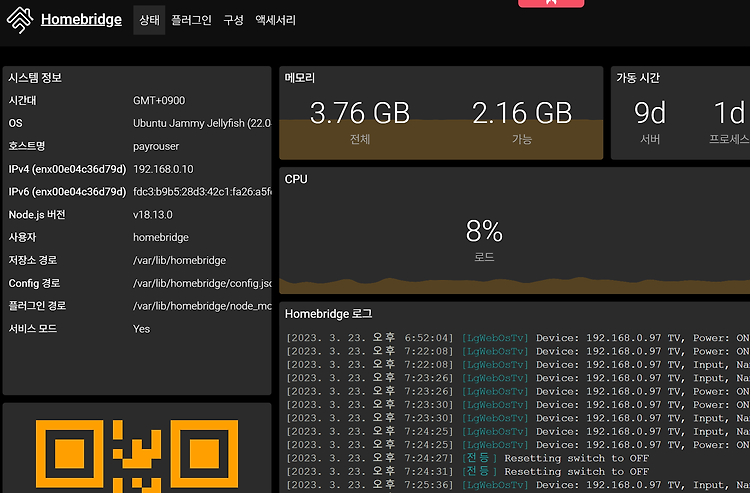The width and height of the screenshot is (750, 493).
Task: Click the 9d server uptime value
Action: [650, 113]
